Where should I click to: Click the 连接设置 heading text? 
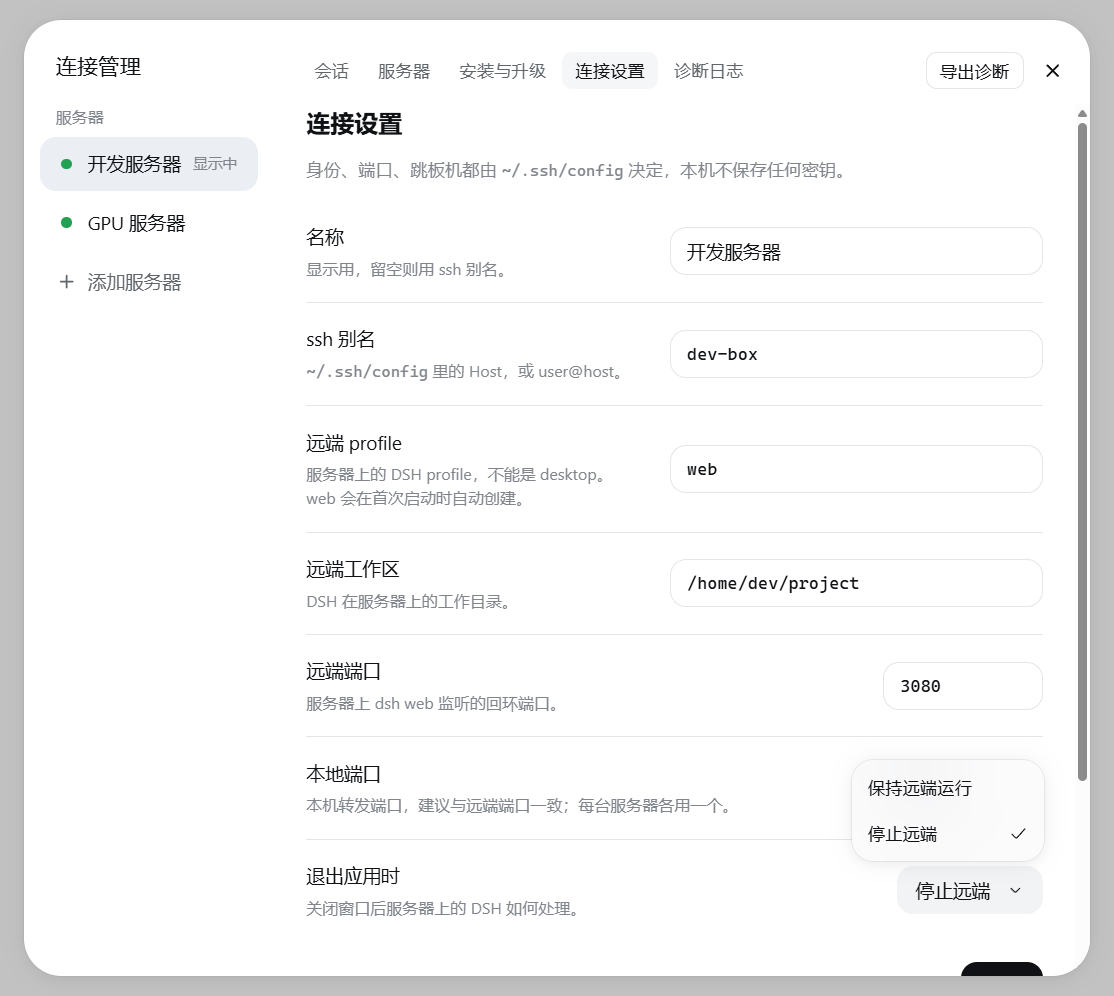pos(354,124)
